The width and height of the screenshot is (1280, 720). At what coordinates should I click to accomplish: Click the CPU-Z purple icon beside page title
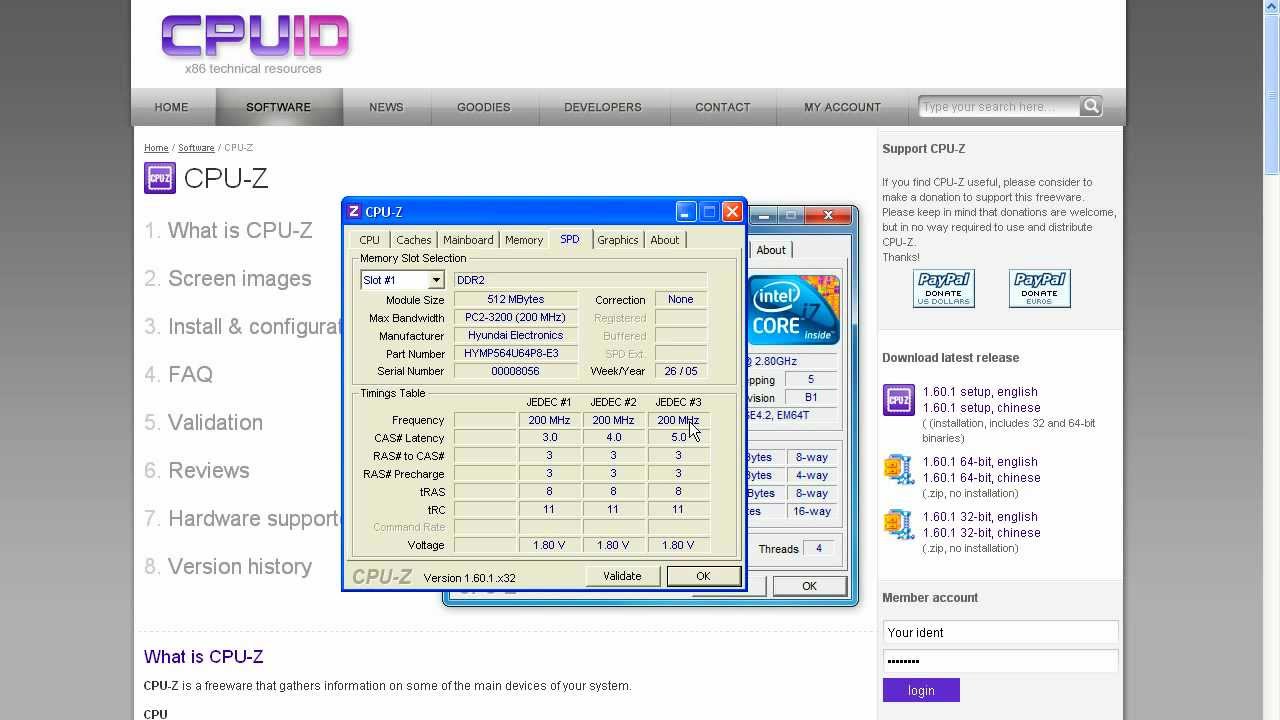(x=160, y=178)
